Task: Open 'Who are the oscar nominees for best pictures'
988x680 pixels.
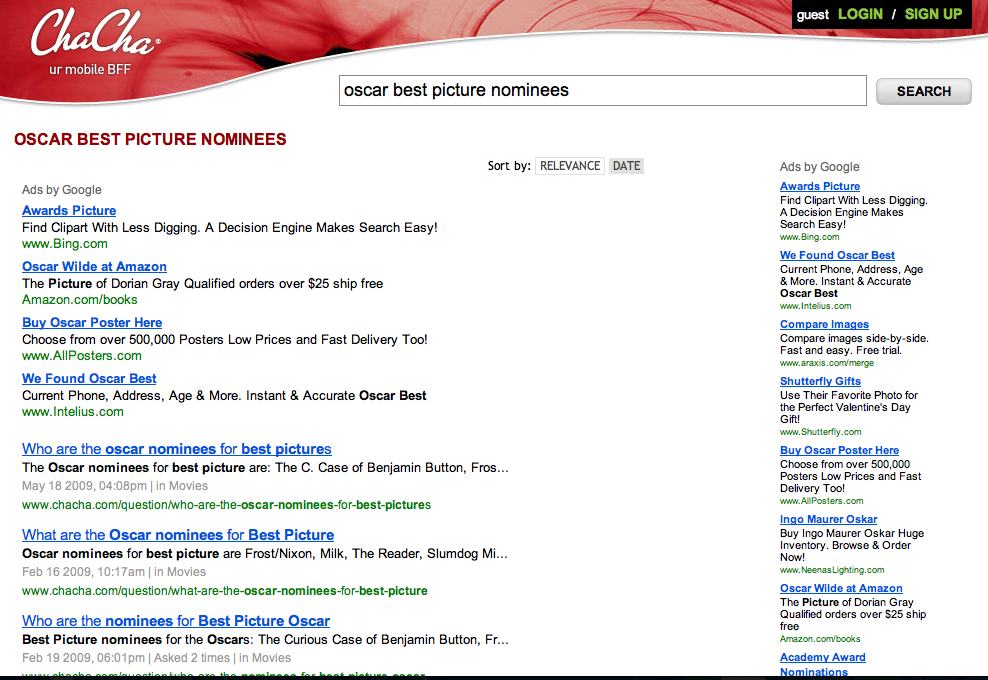Action: (176, 449)
